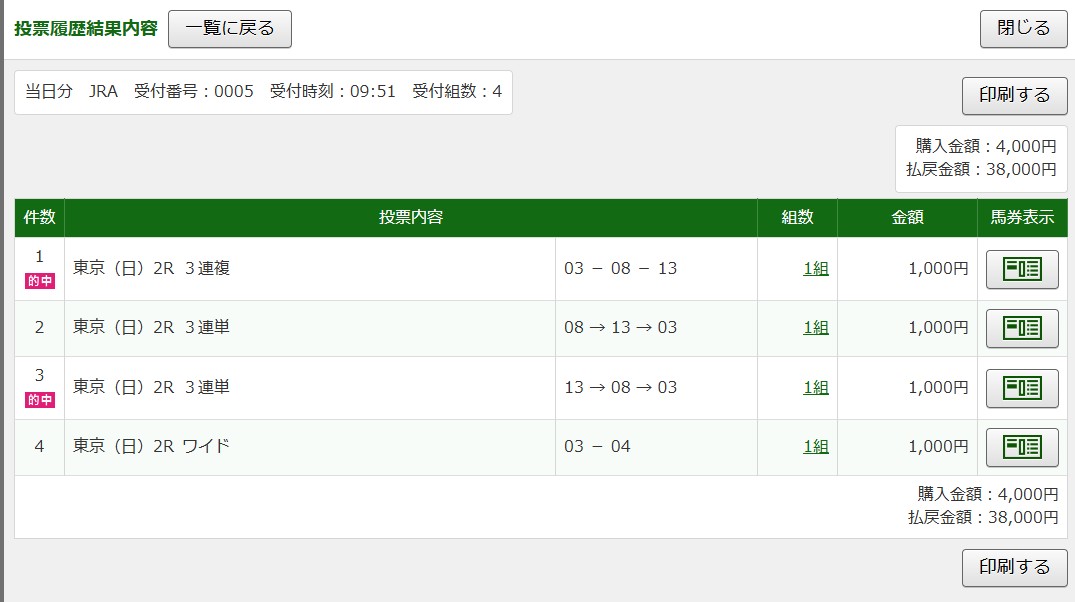Open the 1組 link for the ワイド bet

point(815,447)
